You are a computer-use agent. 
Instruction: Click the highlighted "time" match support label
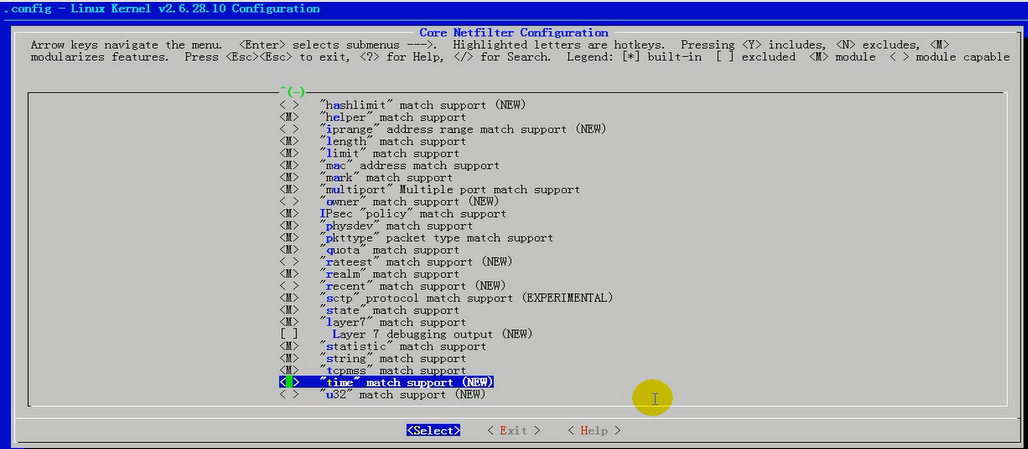coord(406,382)
